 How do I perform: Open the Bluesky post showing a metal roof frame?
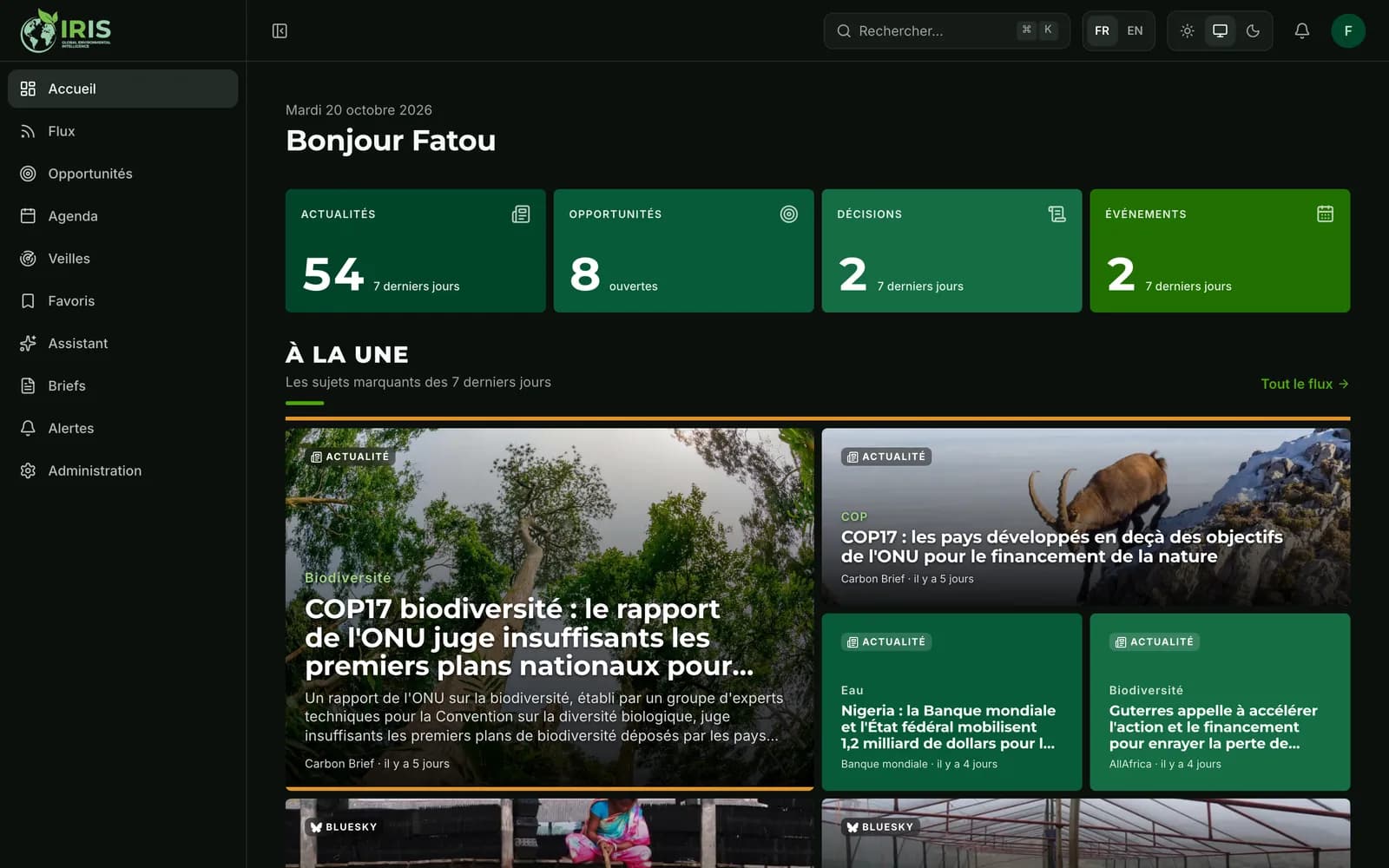point(1085,833)
